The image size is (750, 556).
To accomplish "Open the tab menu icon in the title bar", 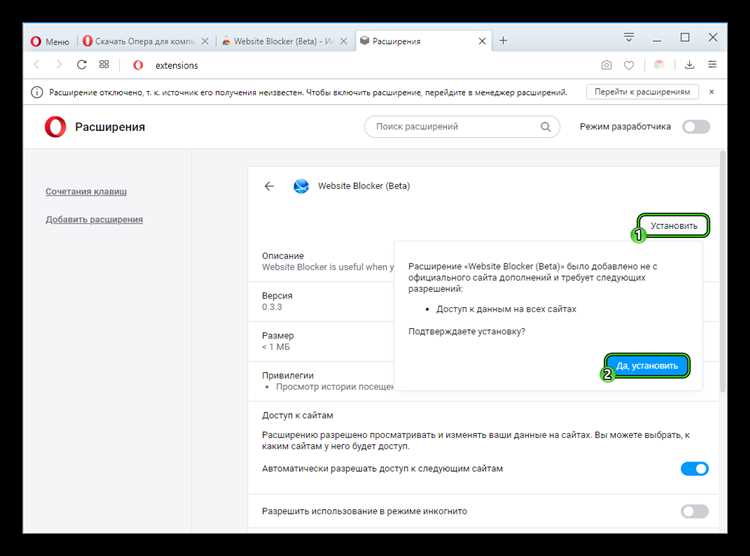I will tap(629, 37).
